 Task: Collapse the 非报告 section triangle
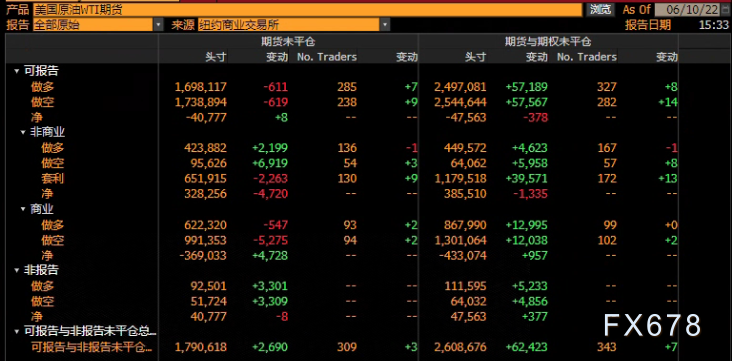coord(17,270)
